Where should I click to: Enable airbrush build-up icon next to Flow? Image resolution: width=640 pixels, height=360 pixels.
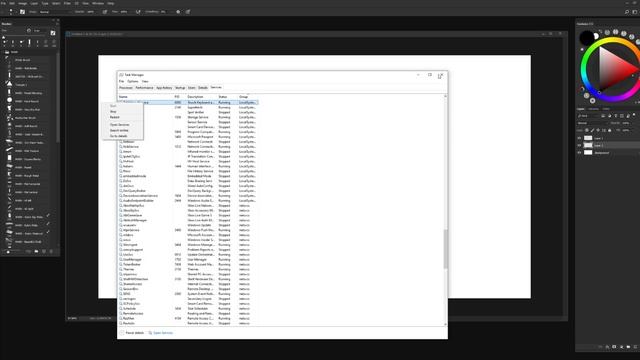[138, 12]
